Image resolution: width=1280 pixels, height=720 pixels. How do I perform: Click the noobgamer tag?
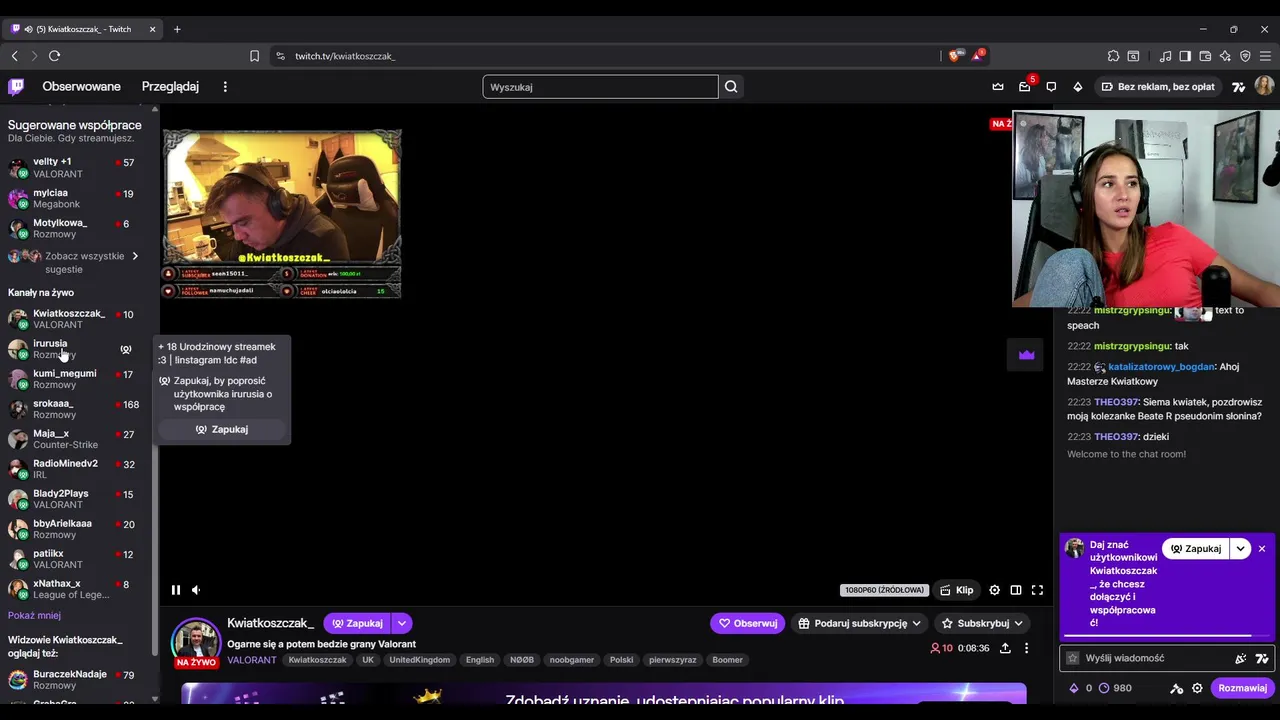(x=571, y=660)
